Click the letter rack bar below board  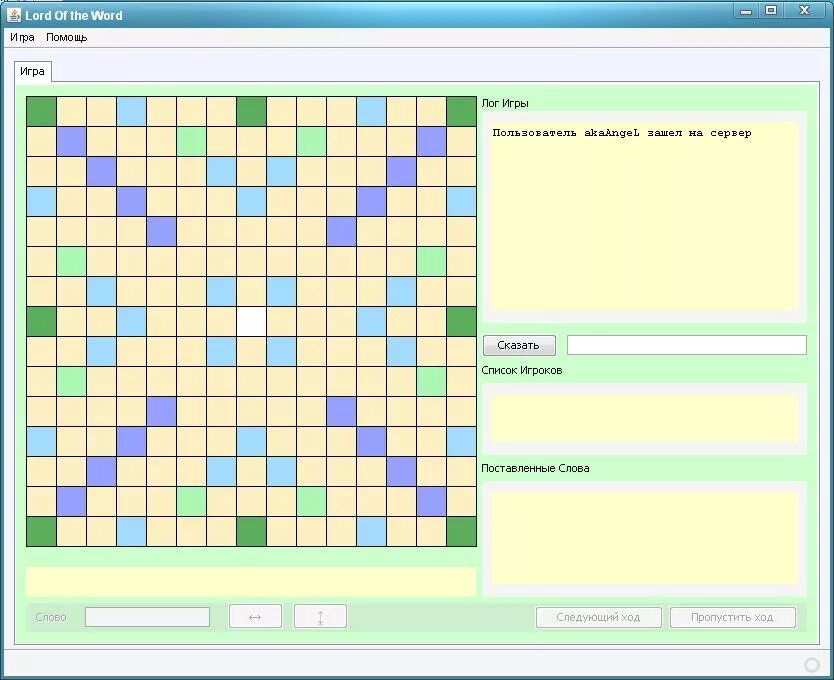click(x=251, y=582)
